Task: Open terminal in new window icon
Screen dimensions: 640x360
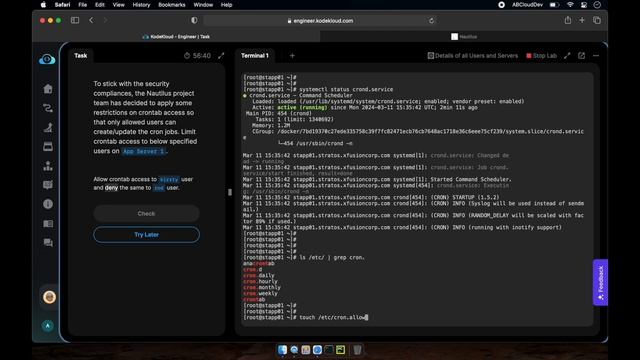Action: click(582, 56)
